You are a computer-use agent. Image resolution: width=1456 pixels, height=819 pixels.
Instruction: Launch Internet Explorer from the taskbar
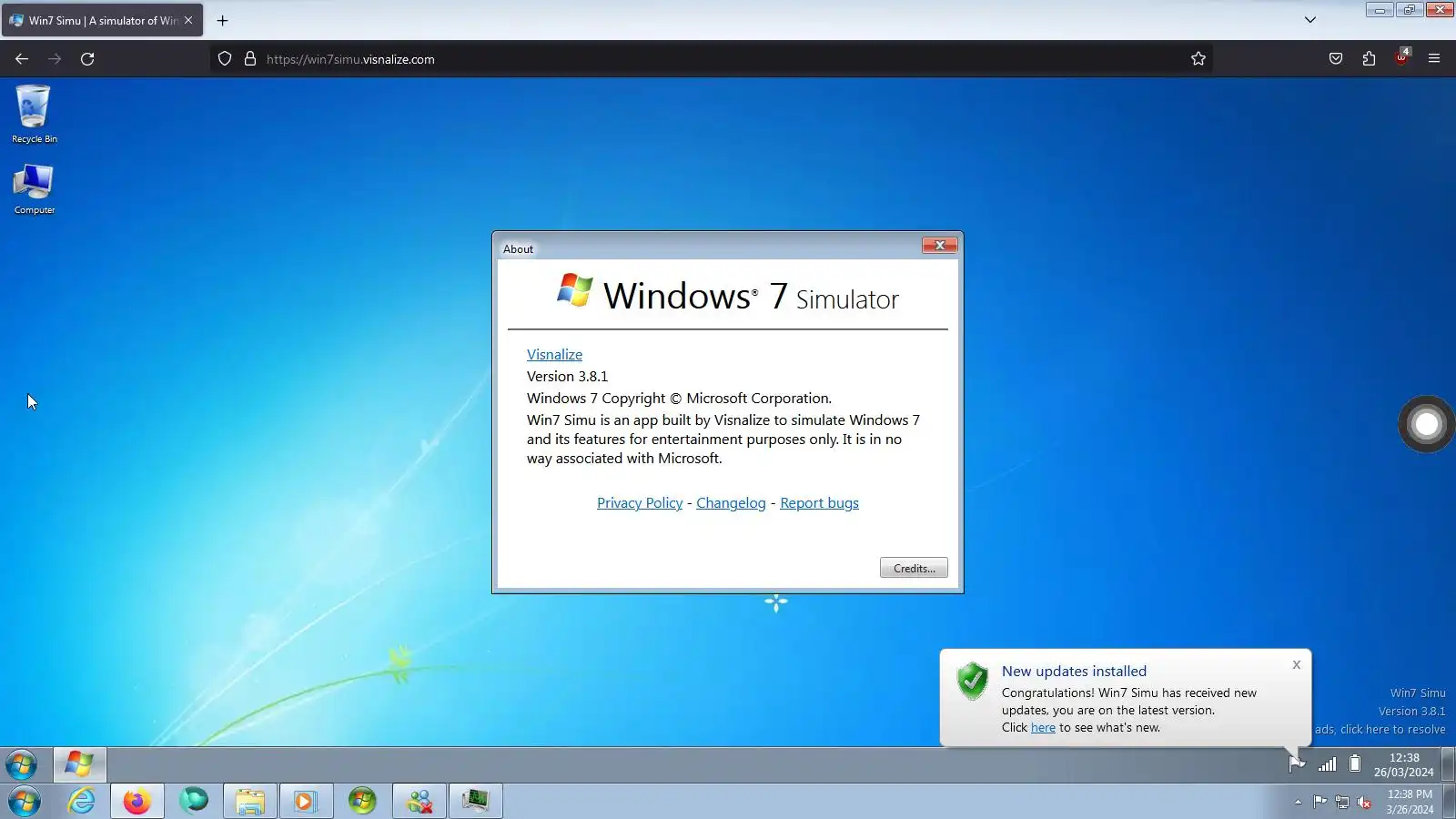tap(82, 802)
